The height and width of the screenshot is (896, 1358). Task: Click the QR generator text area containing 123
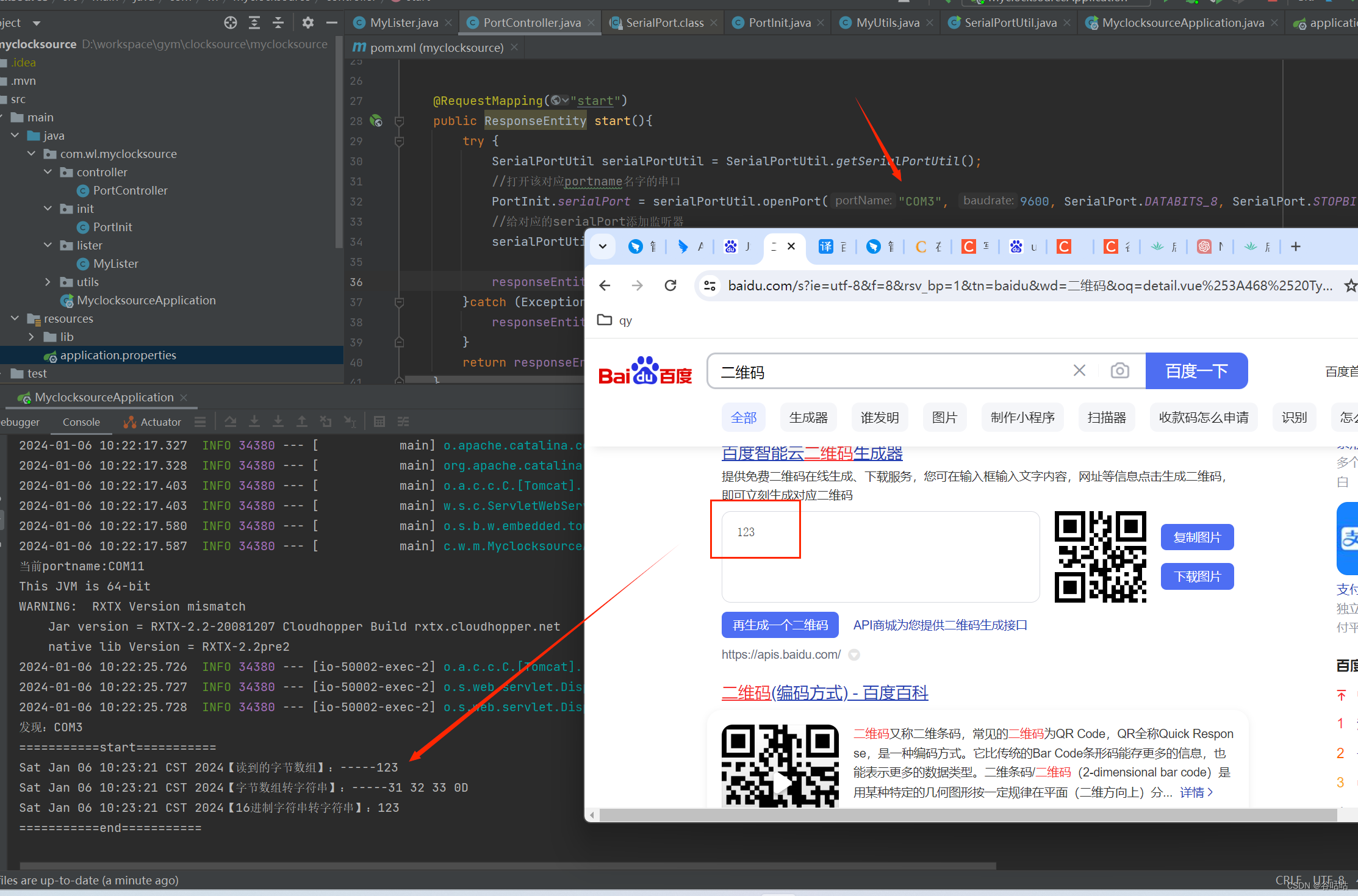coord(880,557)
